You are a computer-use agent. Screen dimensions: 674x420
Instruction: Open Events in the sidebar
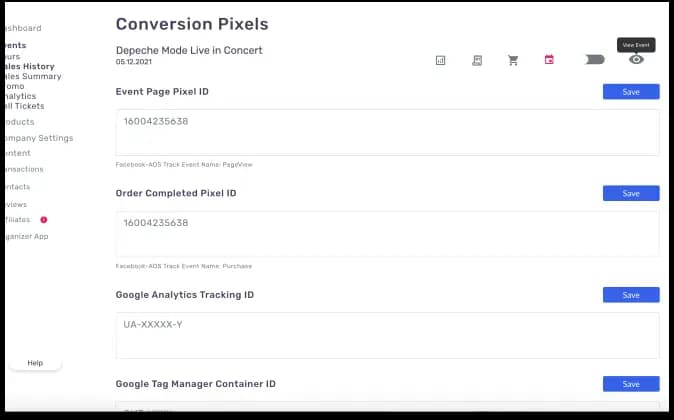click(15, 45)
